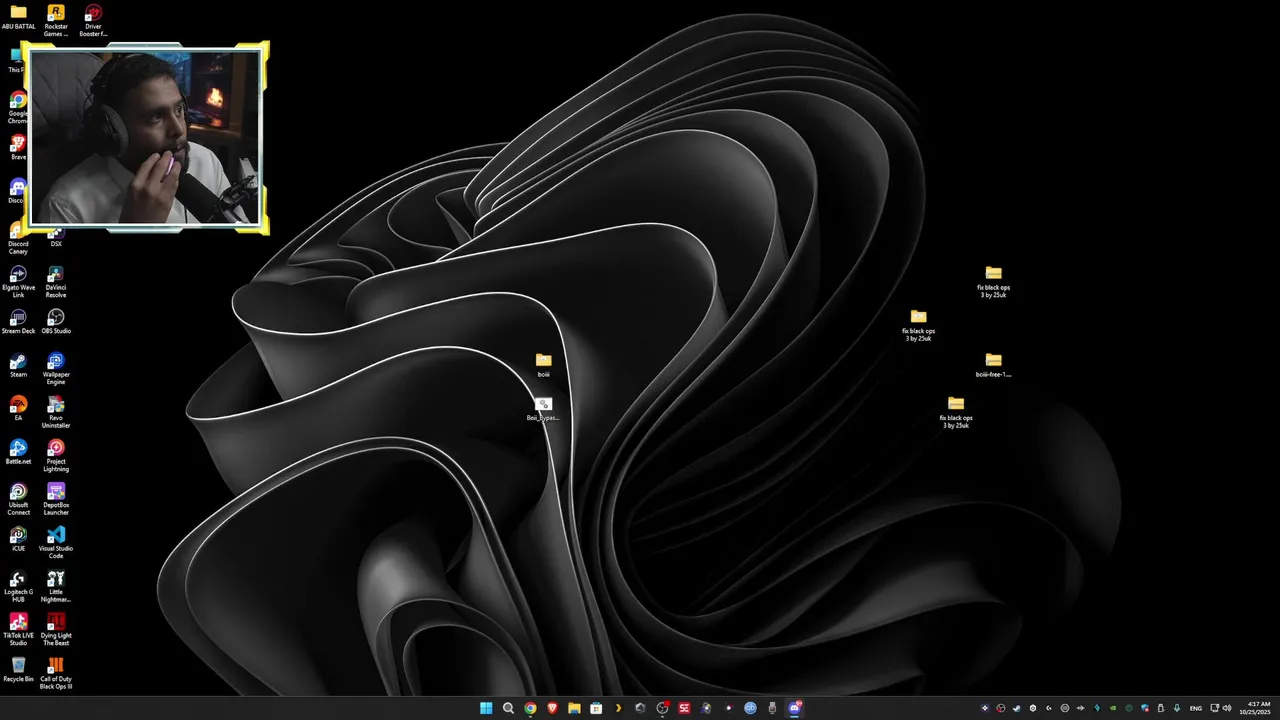Open the Windows Start menu

486,708
